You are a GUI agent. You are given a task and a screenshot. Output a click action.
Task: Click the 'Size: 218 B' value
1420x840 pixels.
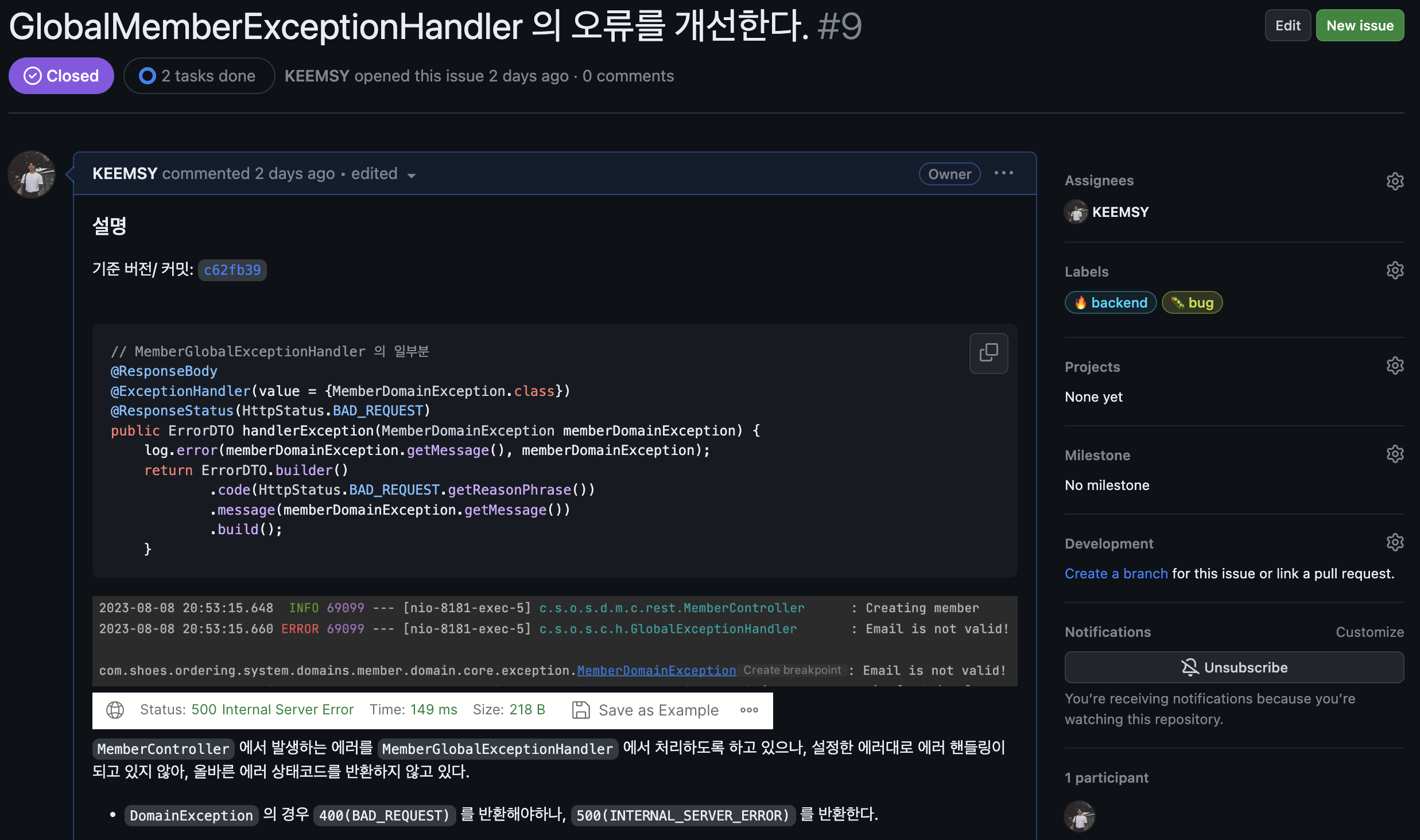click(x=509, y=710)
